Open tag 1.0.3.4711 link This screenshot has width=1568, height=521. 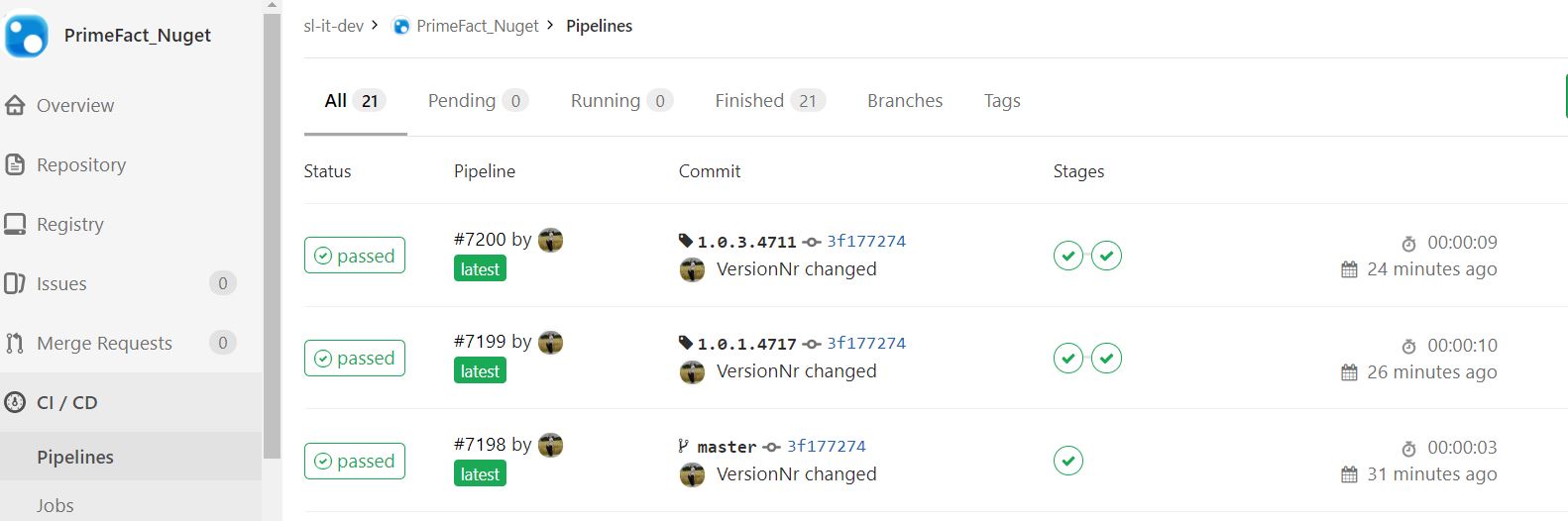746,242
